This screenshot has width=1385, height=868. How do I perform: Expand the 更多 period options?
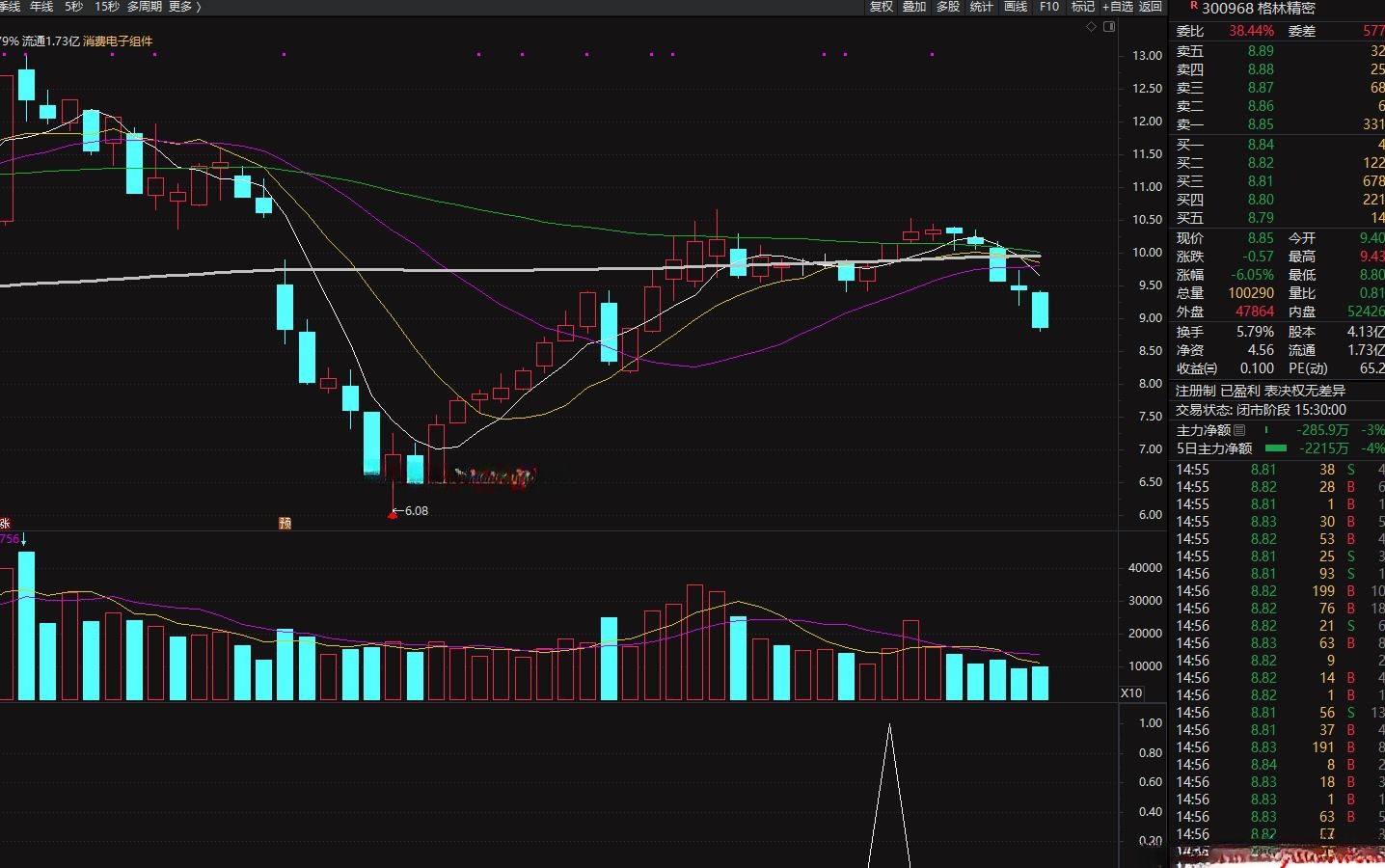[184, 7]
